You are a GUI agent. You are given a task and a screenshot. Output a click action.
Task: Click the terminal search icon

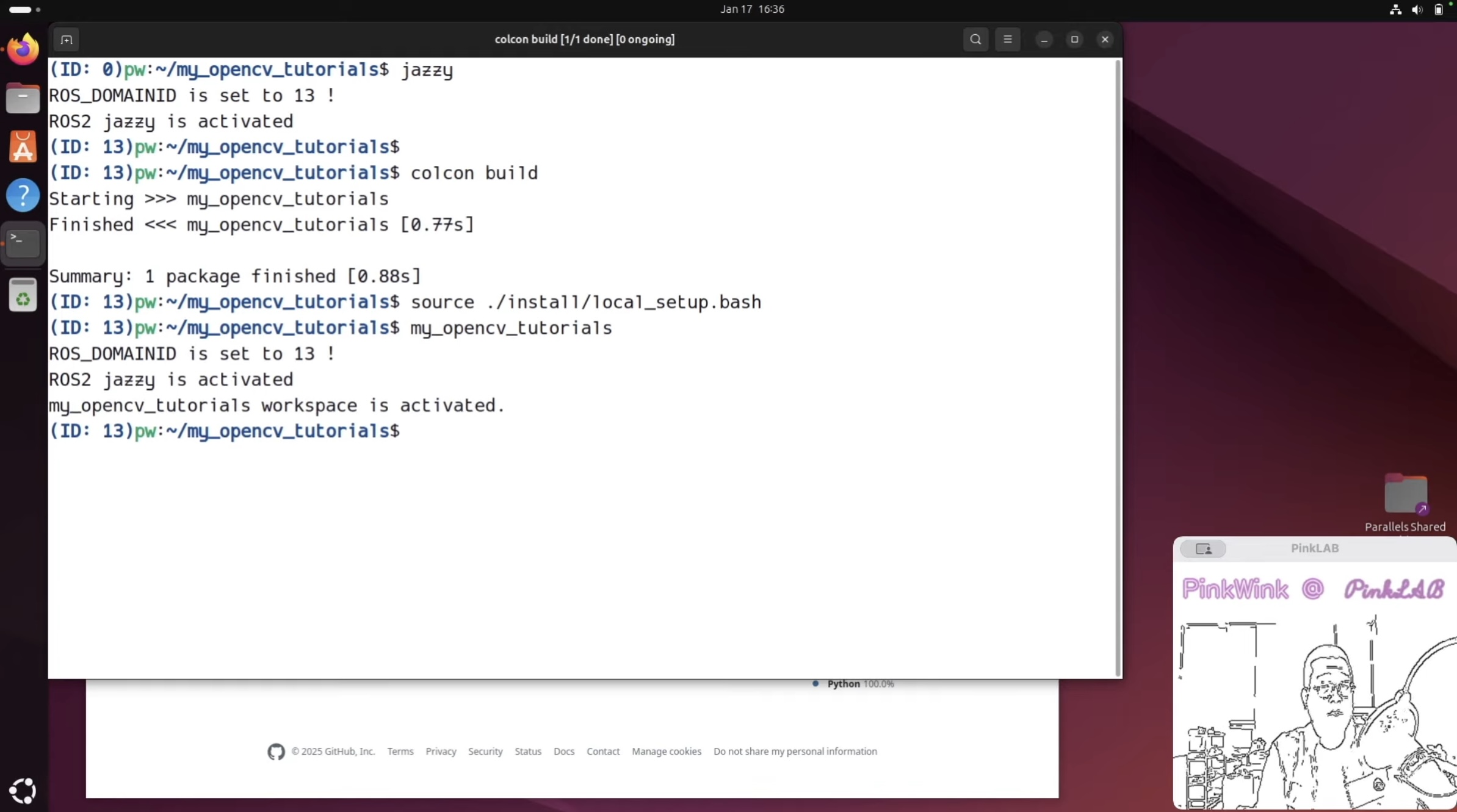[x=975, y=40]
